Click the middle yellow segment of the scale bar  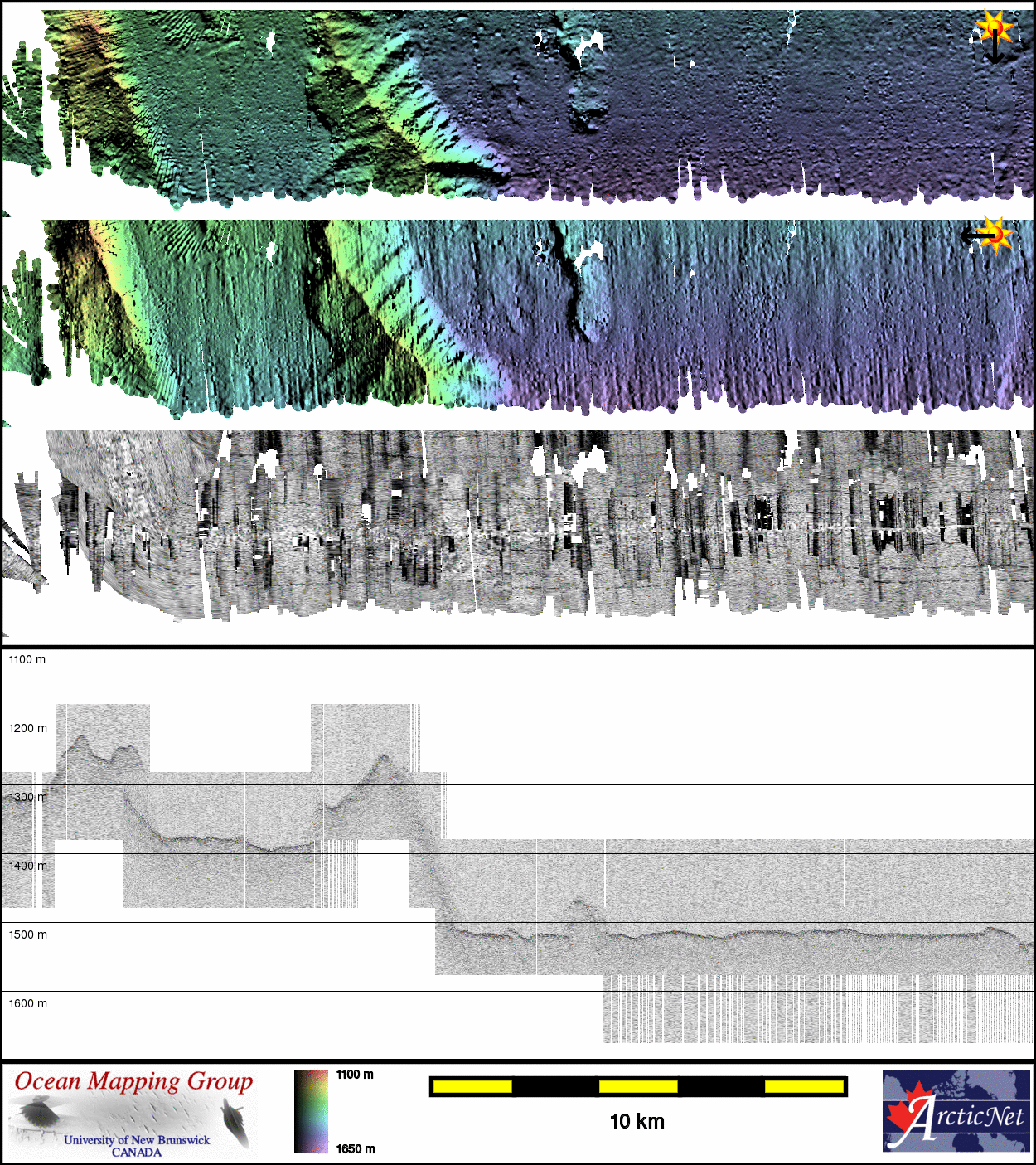638,1086
